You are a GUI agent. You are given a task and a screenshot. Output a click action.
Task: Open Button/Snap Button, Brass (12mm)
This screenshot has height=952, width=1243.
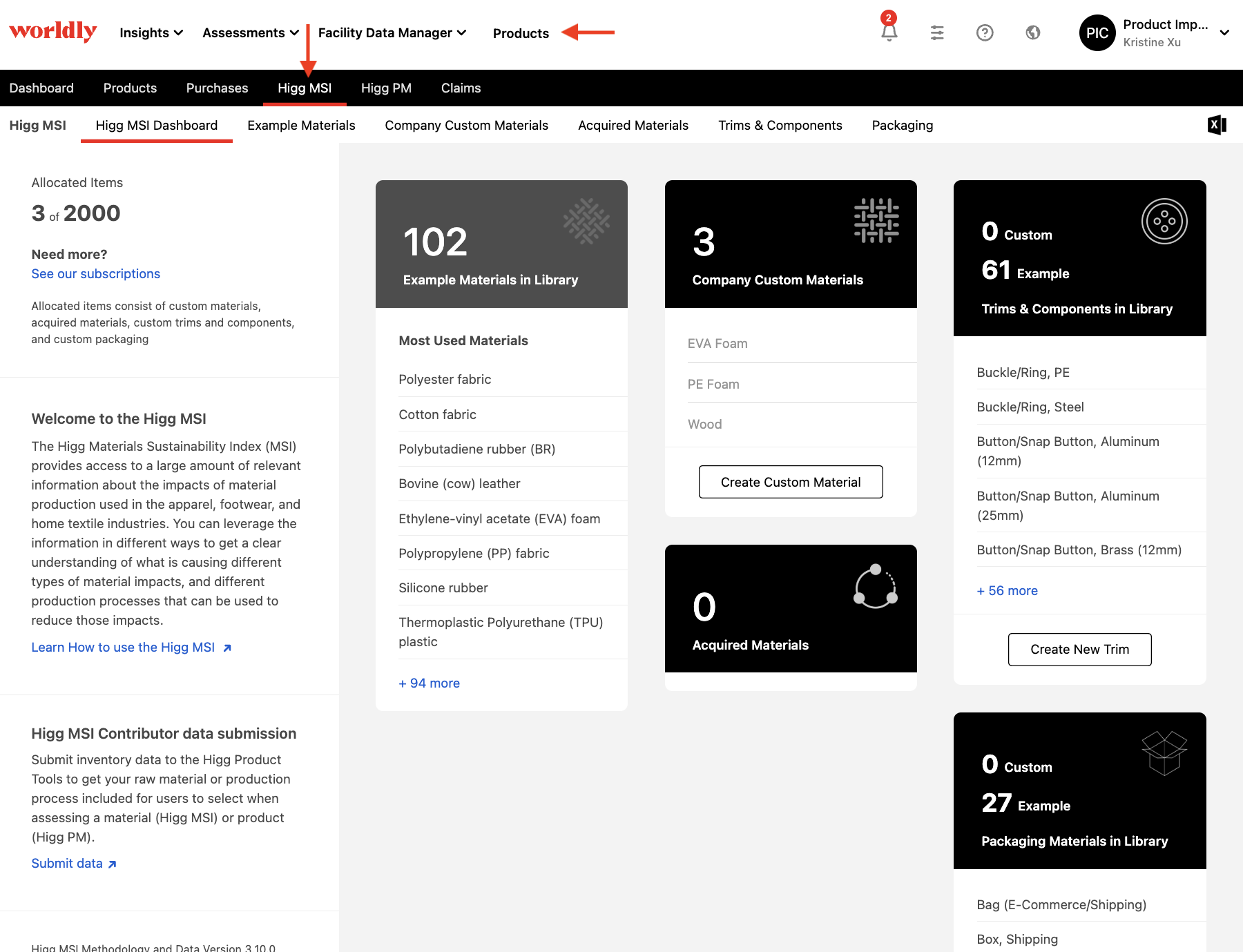(x=1091, y=550)
